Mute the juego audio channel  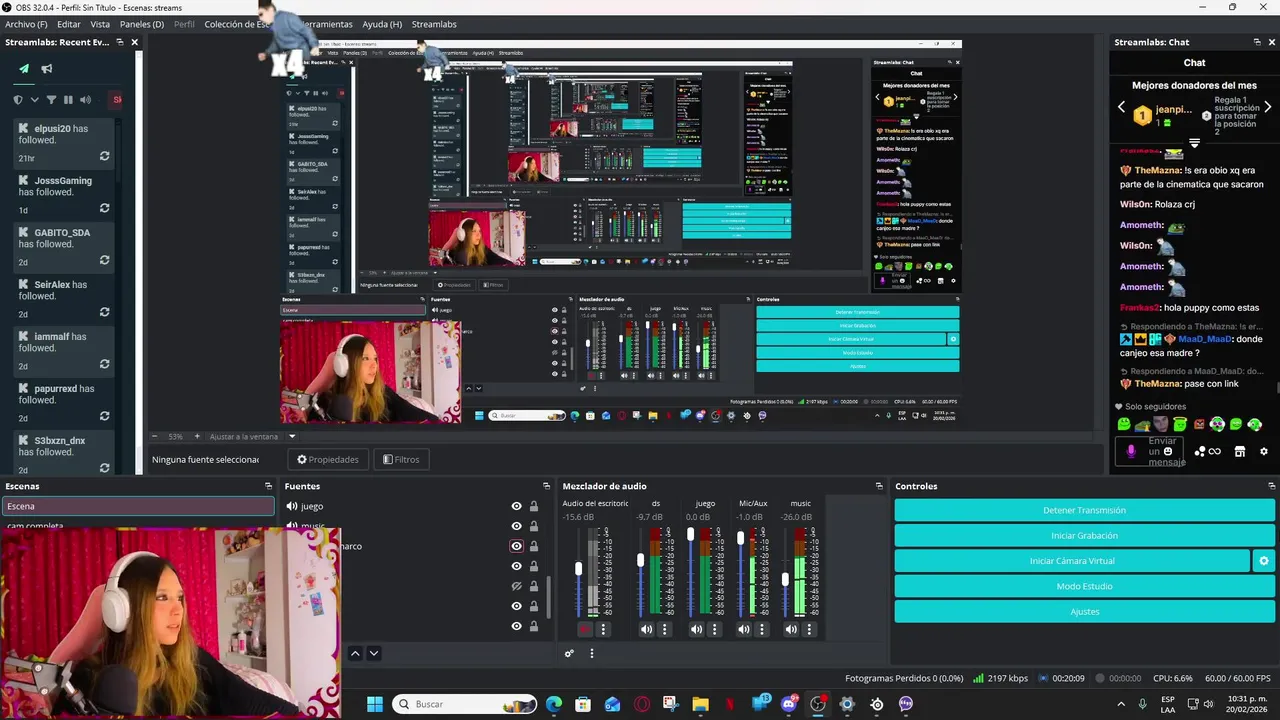[696, 629]
